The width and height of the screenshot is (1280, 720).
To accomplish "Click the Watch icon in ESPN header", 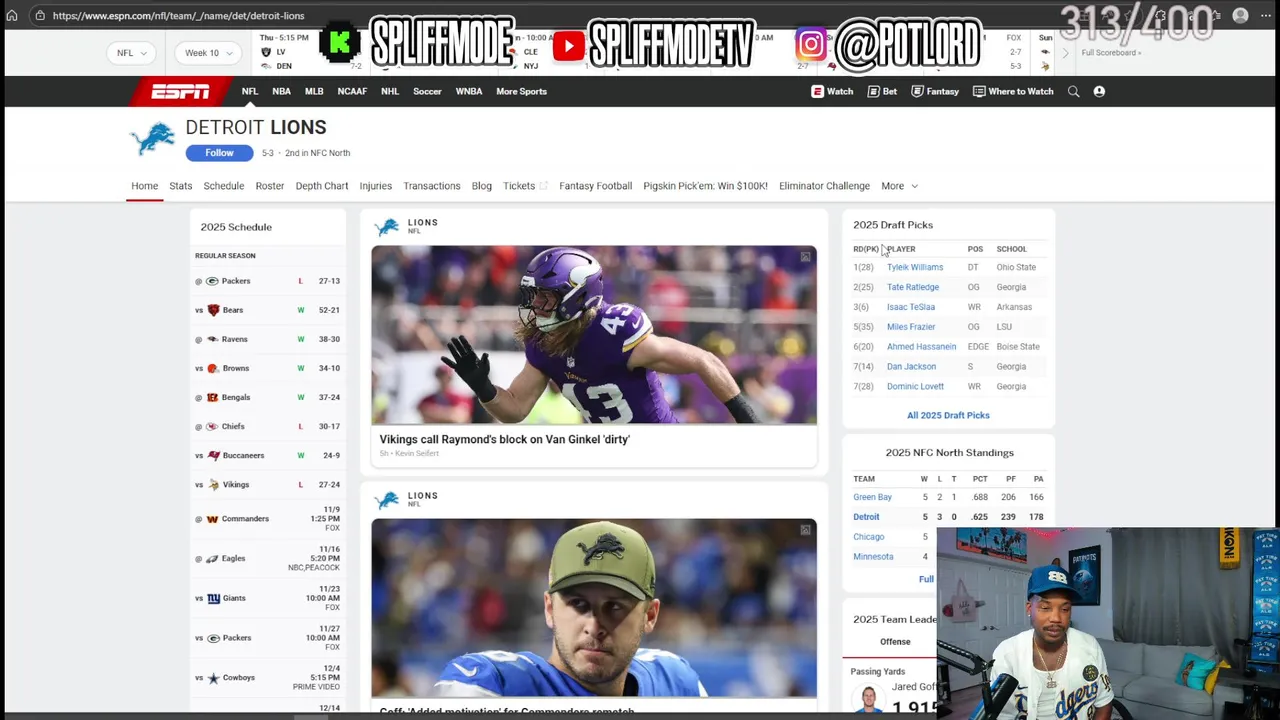I will (817, 91).
